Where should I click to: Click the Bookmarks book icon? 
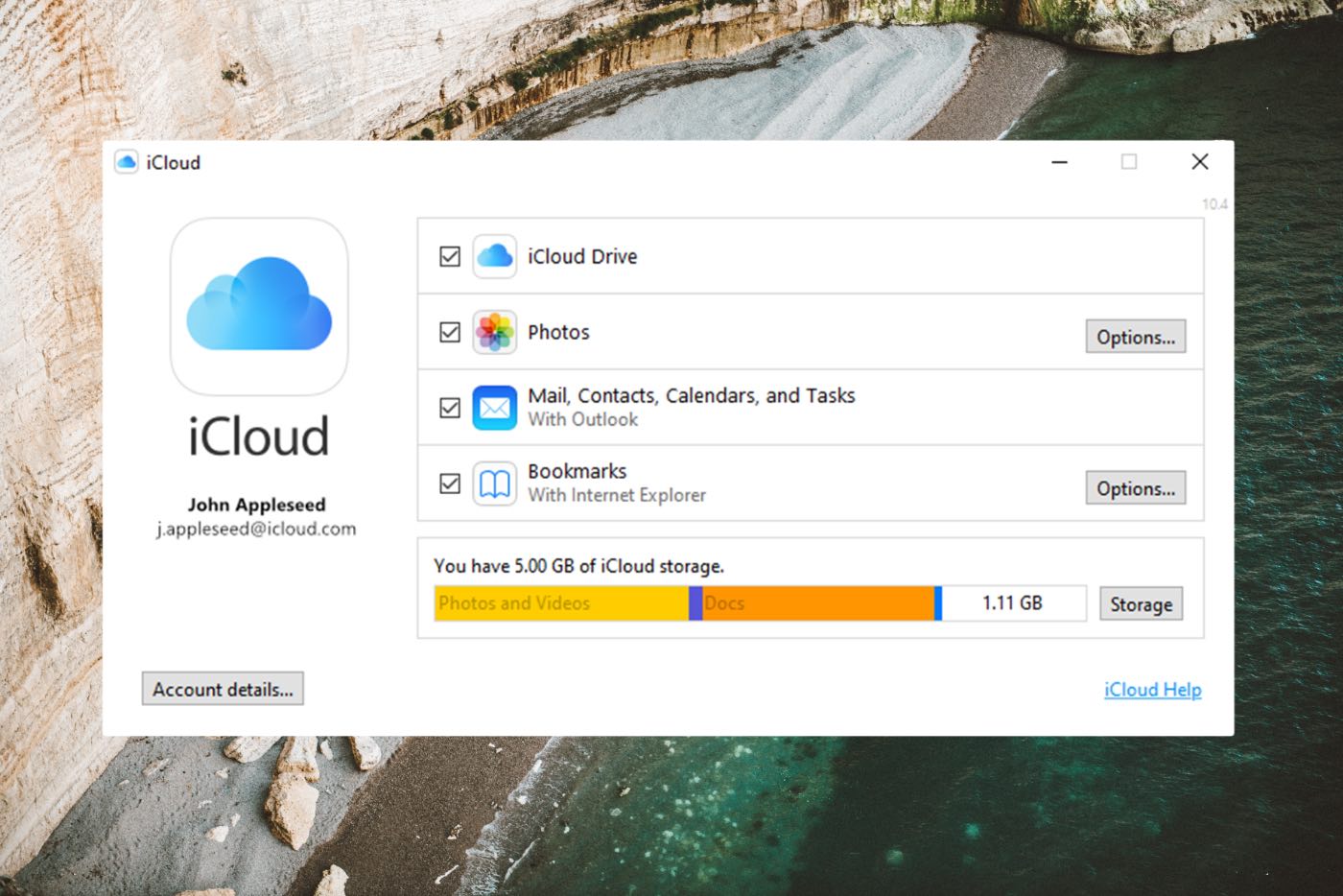point(495,483)
